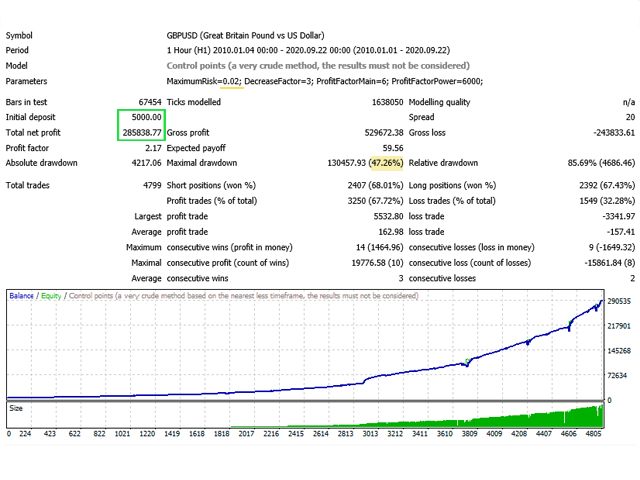Click the largest loss trade value -3341.97
This screenshot has height=480, width=640.
click(x=619, y=216)
